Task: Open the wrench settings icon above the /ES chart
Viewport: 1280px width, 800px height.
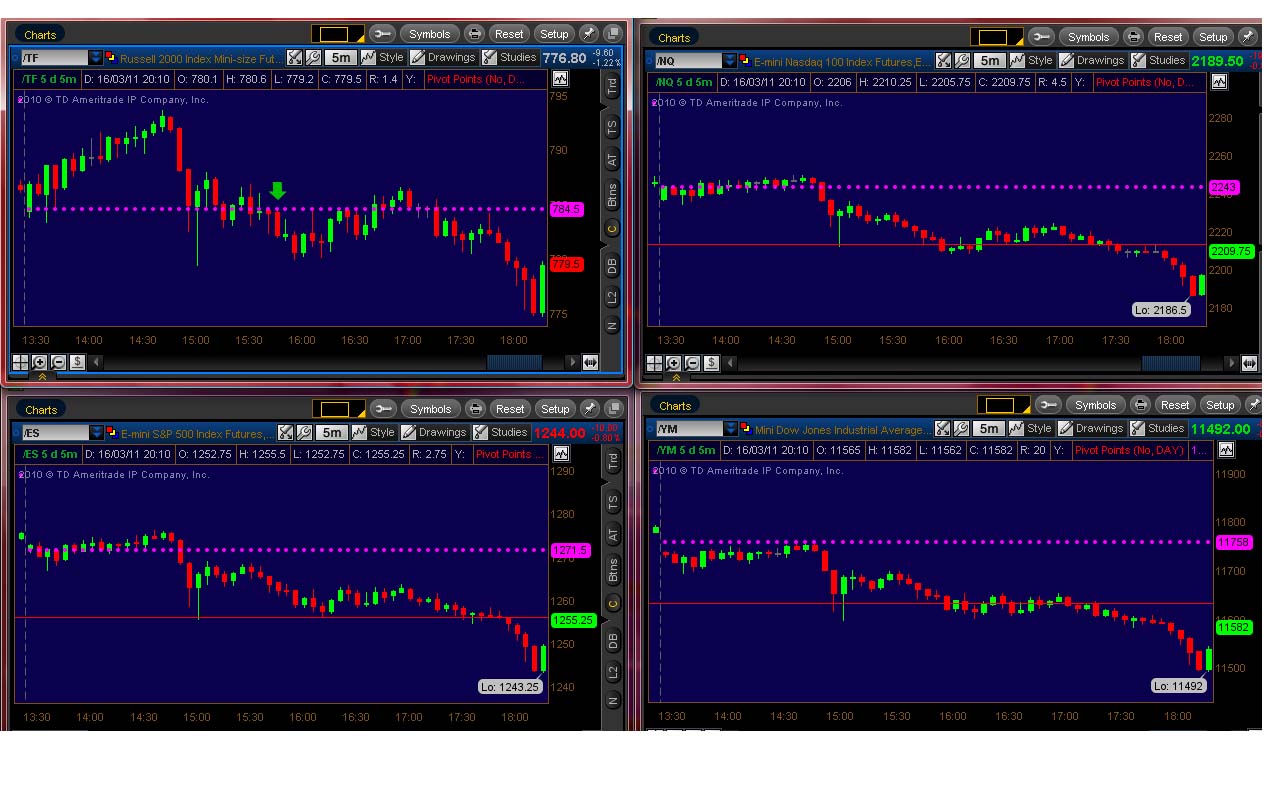Action: point(383,409)
